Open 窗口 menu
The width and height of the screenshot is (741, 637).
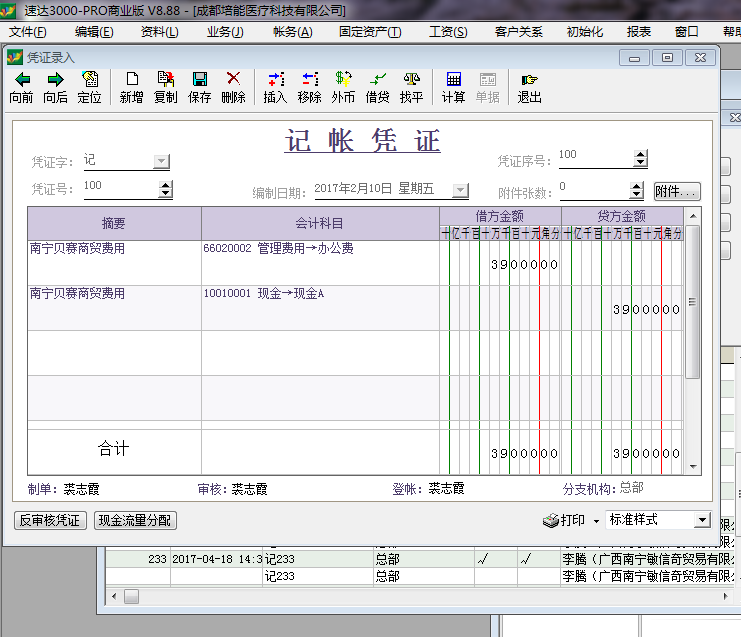[687, 32]
